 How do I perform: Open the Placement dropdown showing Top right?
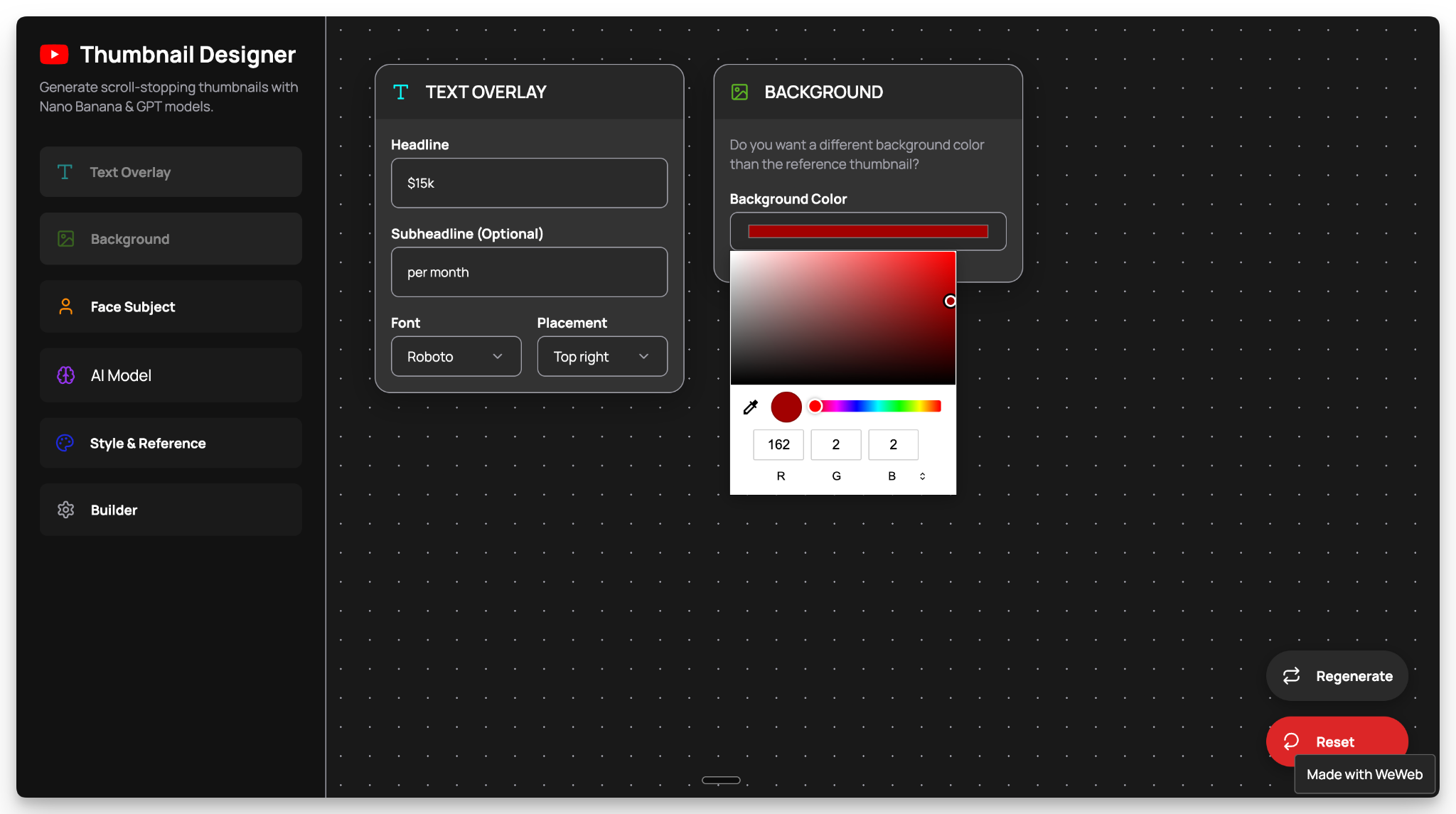pos(601,356)
